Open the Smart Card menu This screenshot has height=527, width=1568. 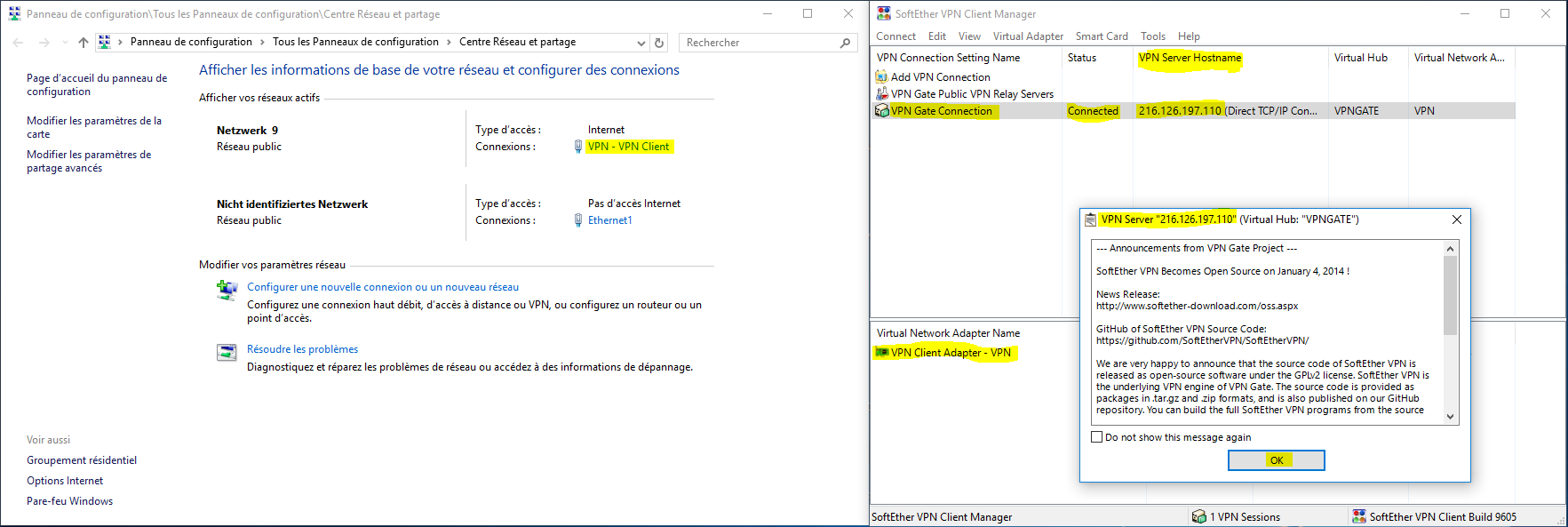coord(1102,36)
